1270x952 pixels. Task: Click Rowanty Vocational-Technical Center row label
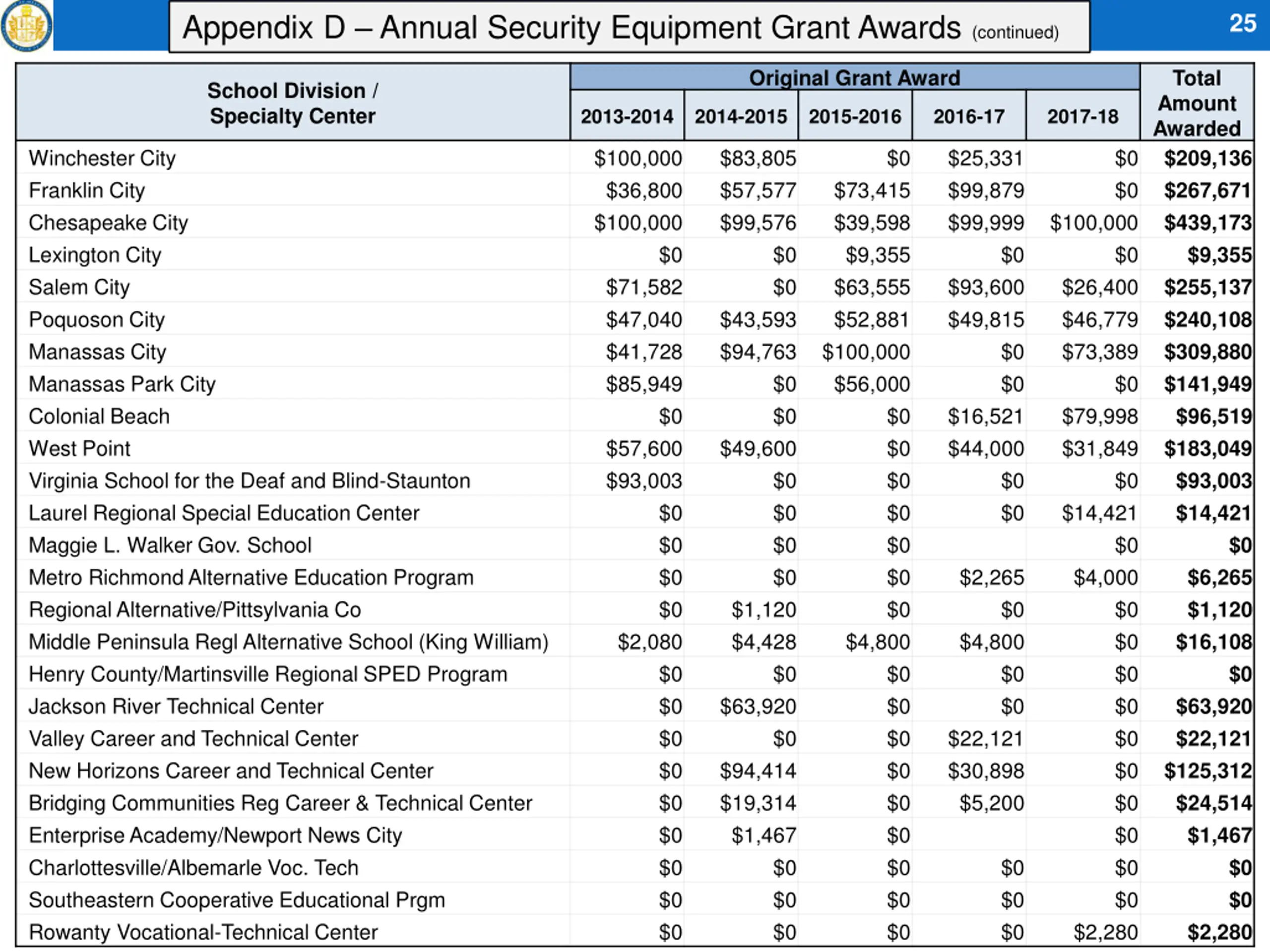(203, 932)
